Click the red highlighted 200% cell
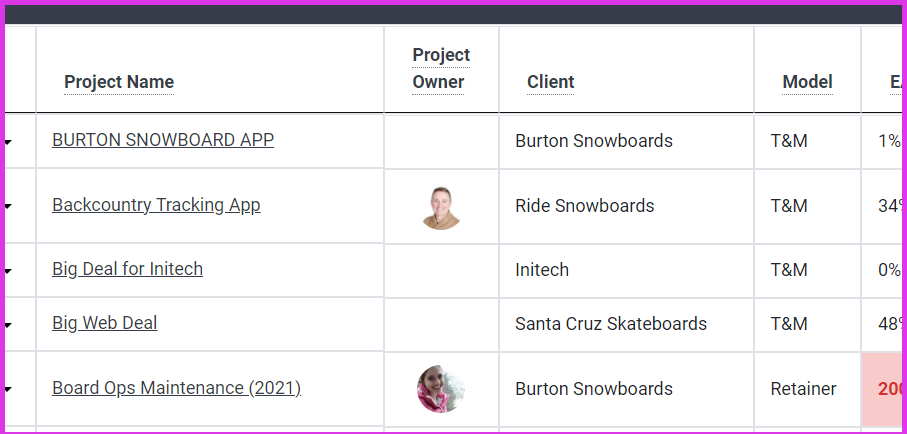 click(x=882, y=389)
